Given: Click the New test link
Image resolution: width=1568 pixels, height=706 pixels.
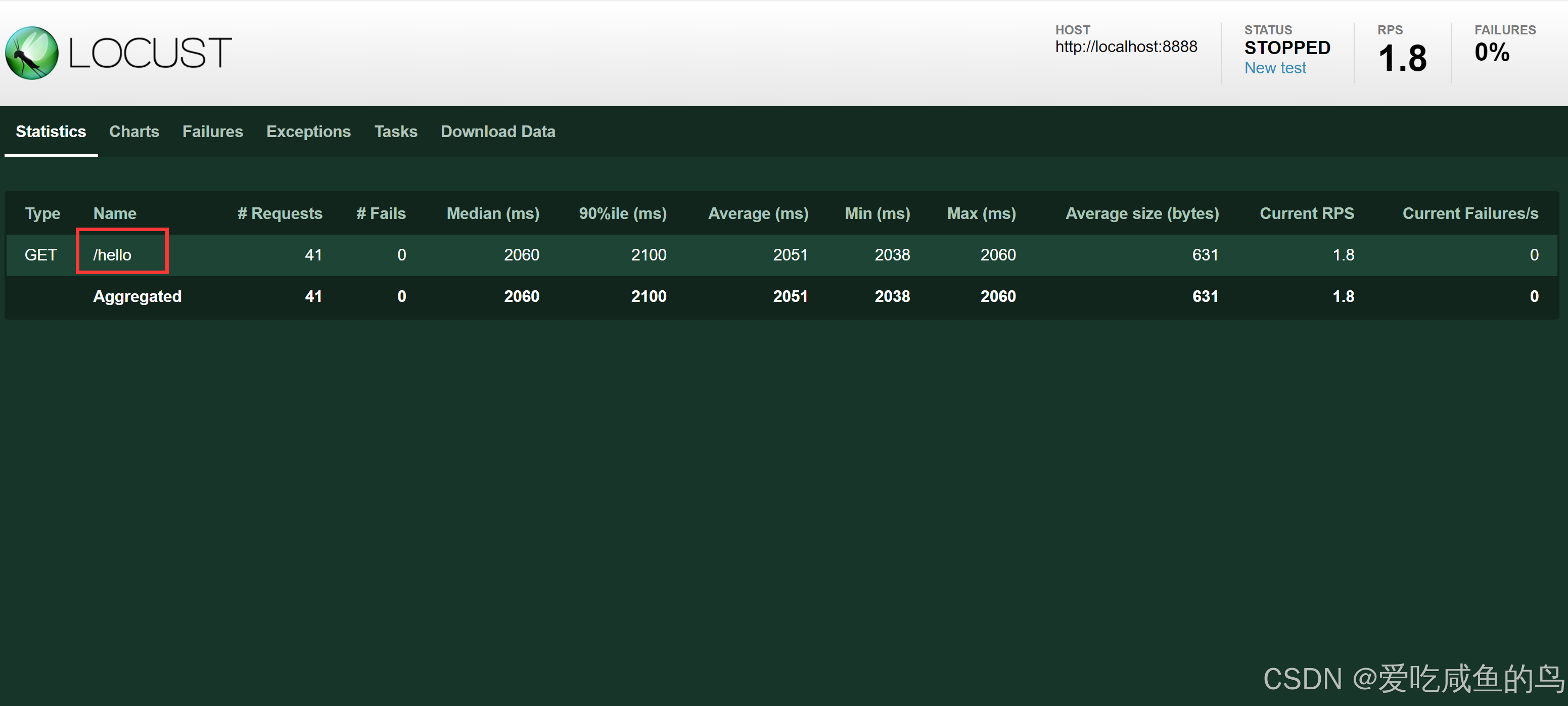Looking at the screenshot, I should [1275, 68].
